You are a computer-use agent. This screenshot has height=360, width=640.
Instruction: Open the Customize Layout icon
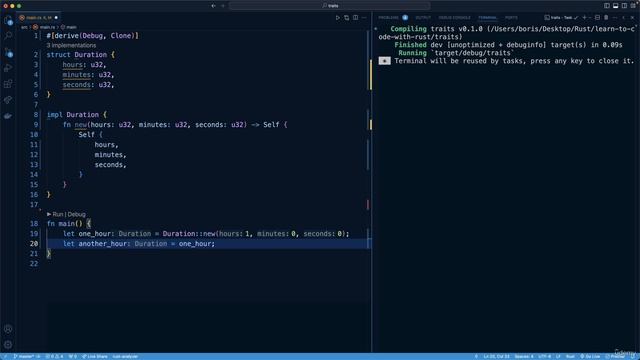point(633,6)
